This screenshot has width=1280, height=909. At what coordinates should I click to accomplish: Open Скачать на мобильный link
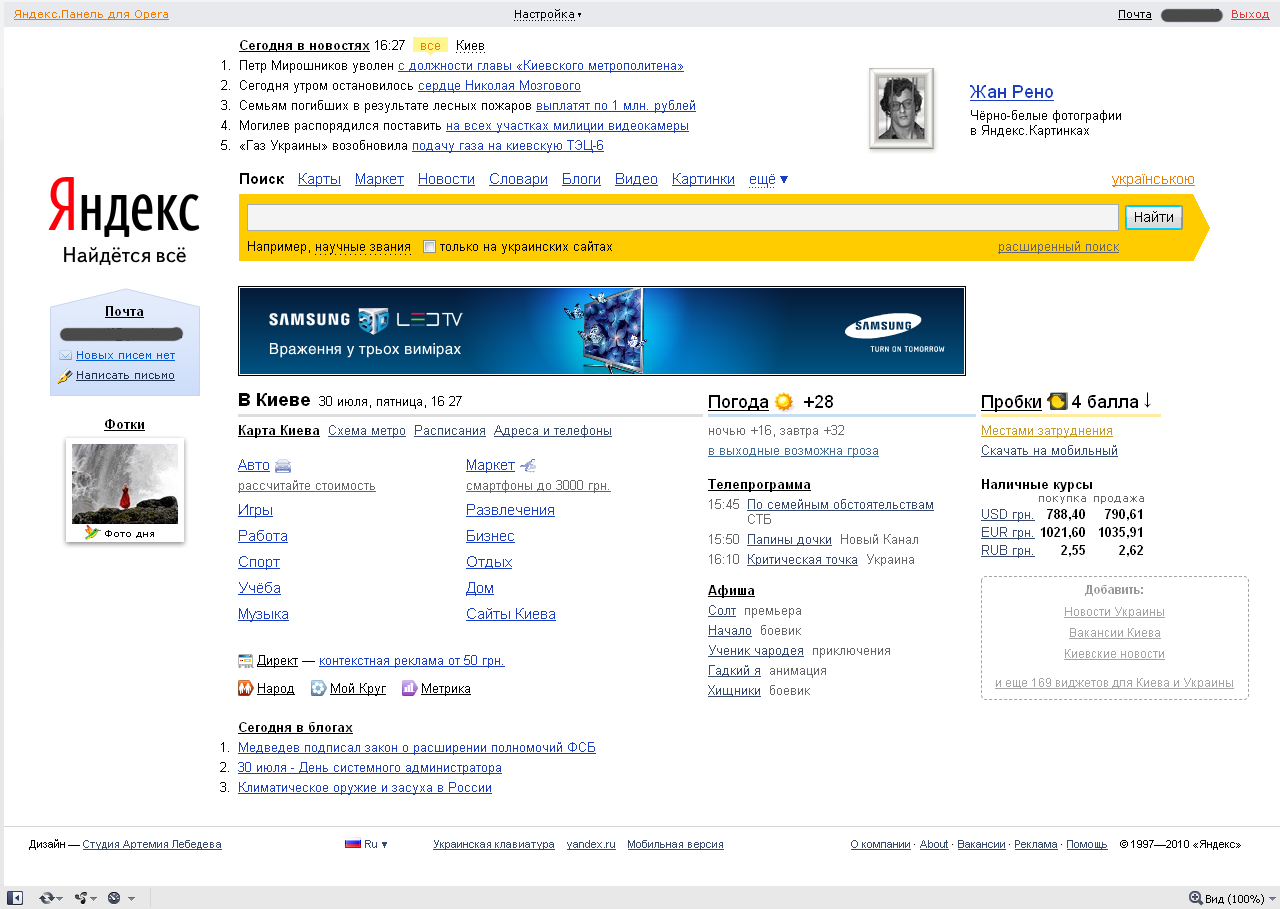(x=1049, y=451)
